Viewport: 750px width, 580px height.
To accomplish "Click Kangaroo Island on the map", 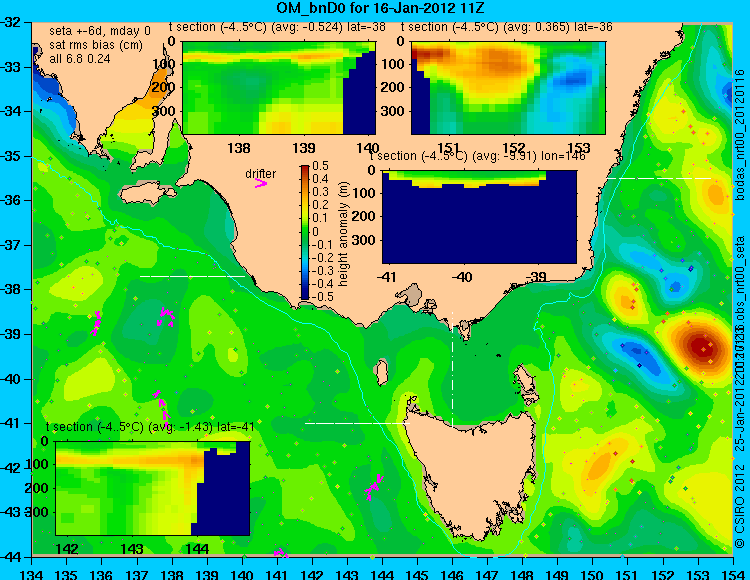I will coord(148,194).
